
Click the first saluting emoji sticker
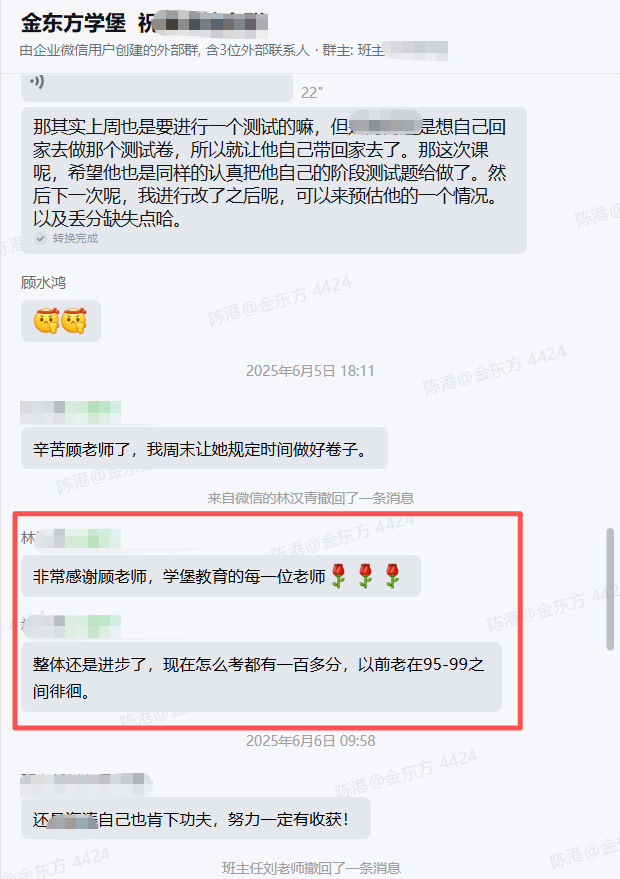pos(46,321)
